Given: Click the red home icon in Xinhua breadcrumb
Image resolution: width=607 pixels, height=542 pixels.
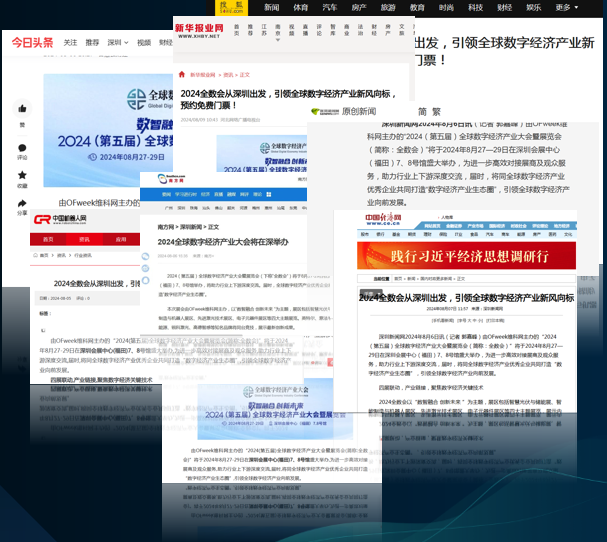Looking at the screenshot, I should click(182, 74).
